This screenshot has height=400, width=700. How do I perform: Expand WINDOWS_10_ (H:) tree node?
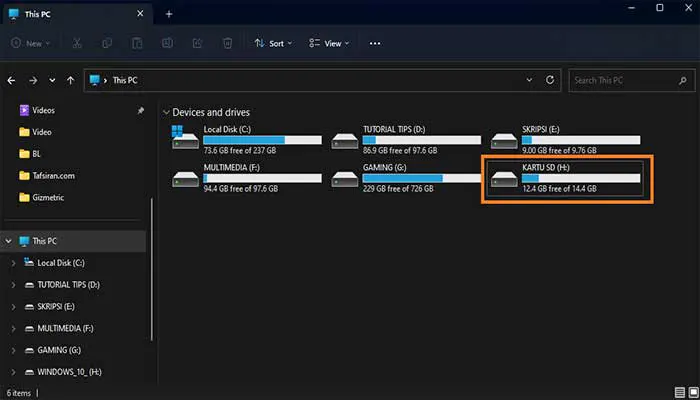click(13, 372)
